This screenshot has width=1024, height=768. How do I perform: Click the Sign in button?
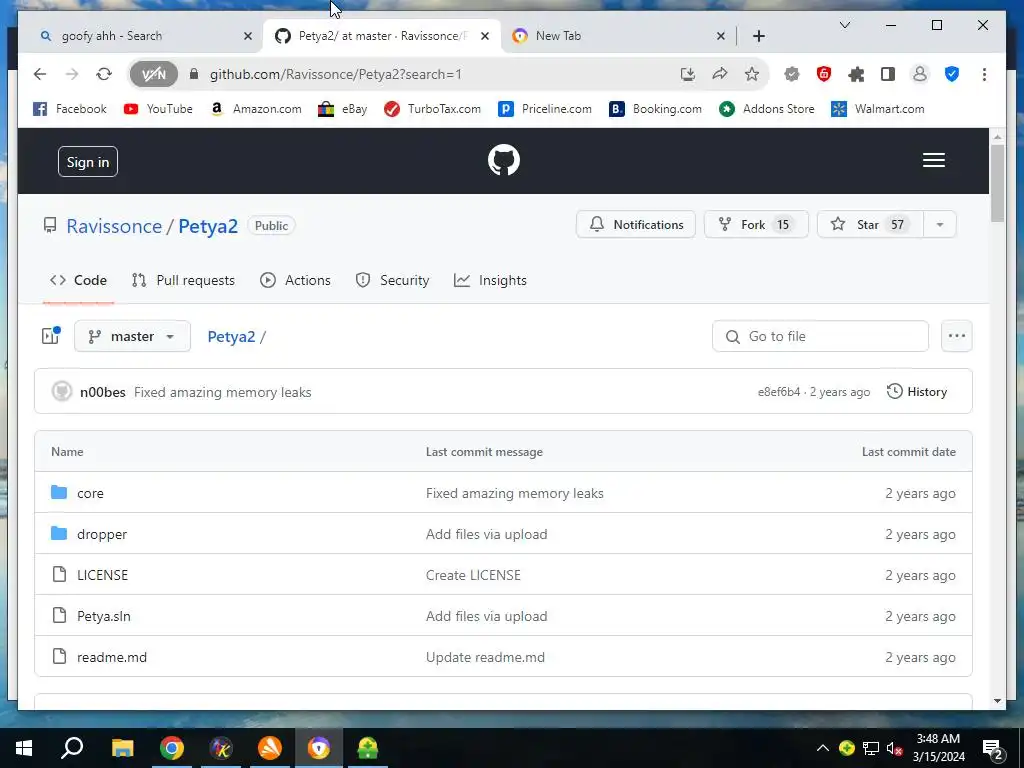88,161
